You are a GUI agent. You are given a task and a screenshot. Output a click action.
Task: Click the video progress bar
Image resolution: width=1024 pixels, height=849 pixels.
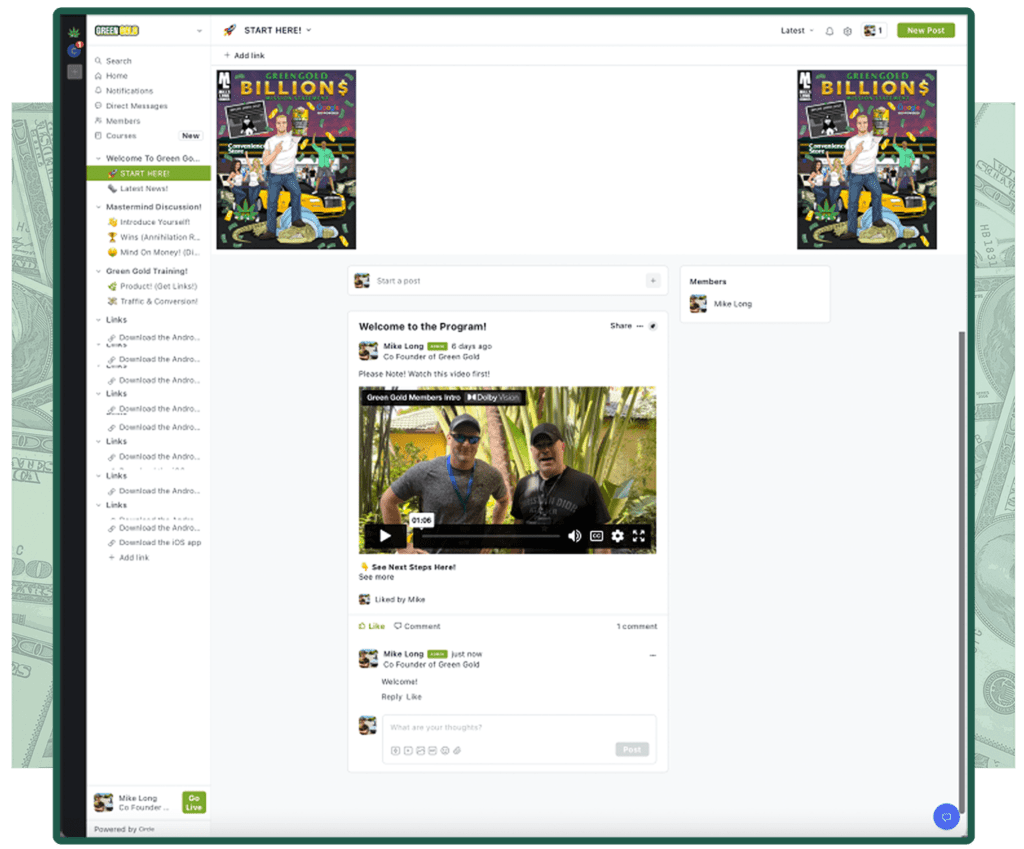click(488, 536)
